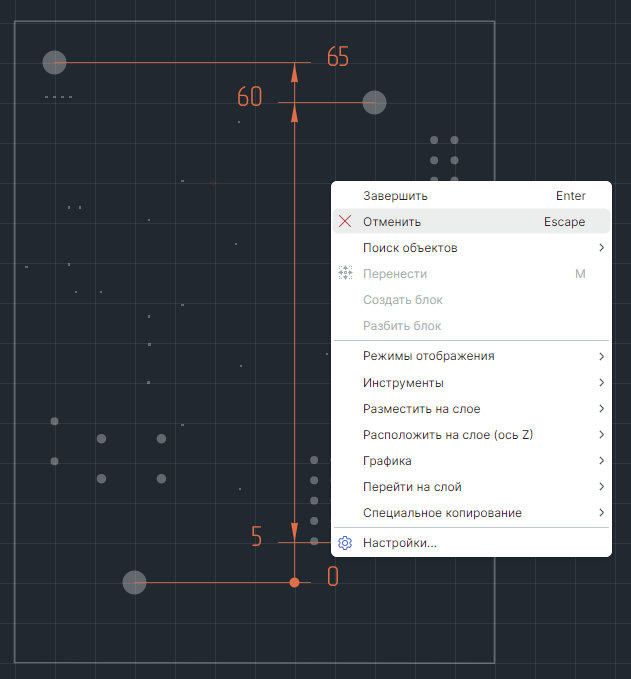The image size is (631, 679).
Task: Expand the Режимы отображения submenu chevron
Action: 601,357
